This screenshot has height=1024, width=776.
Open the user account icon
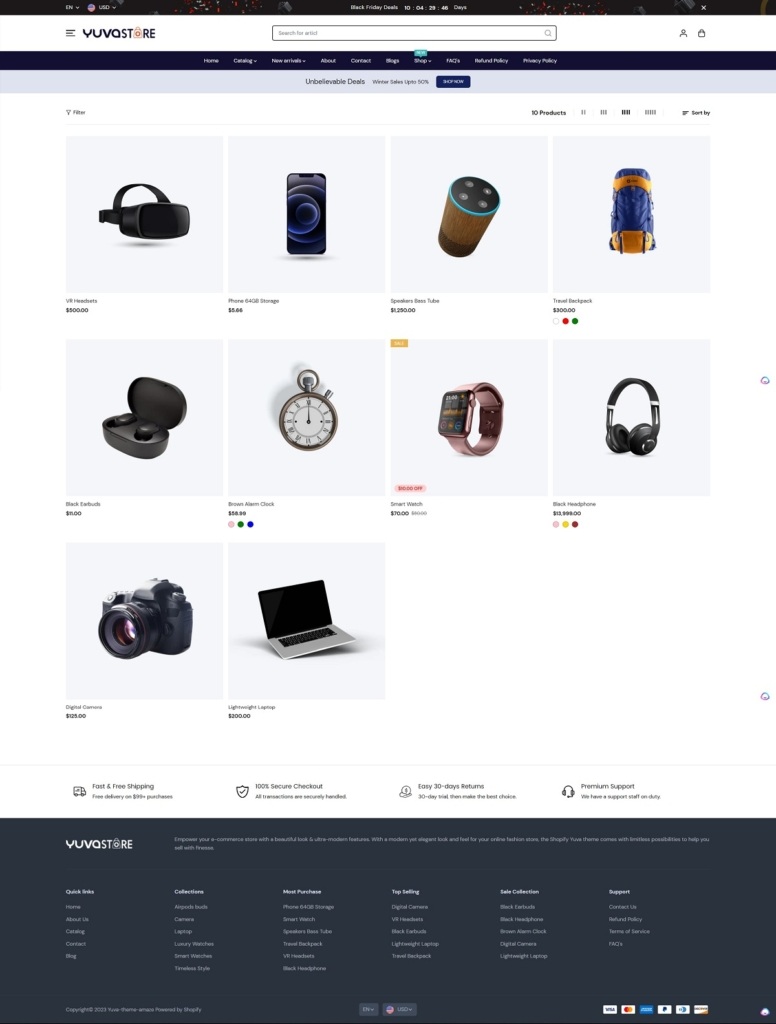[x=683, y=33]
